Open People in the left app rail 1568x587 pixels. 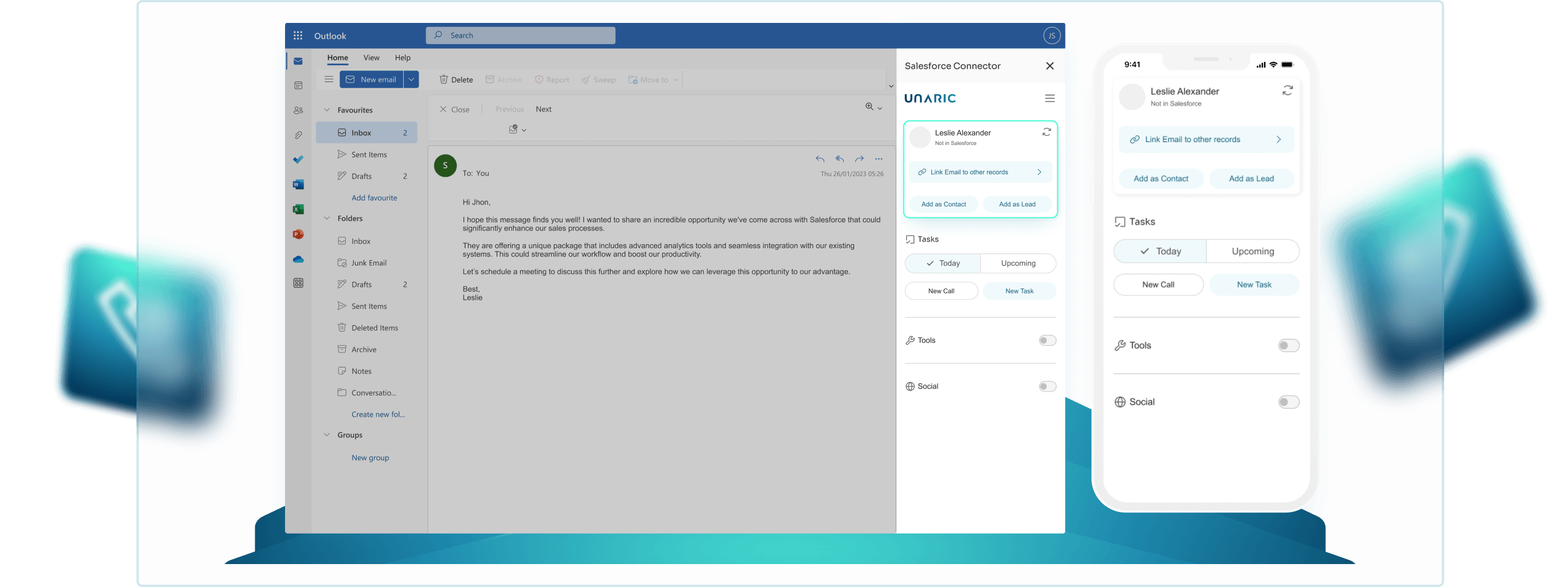(298, 110)
